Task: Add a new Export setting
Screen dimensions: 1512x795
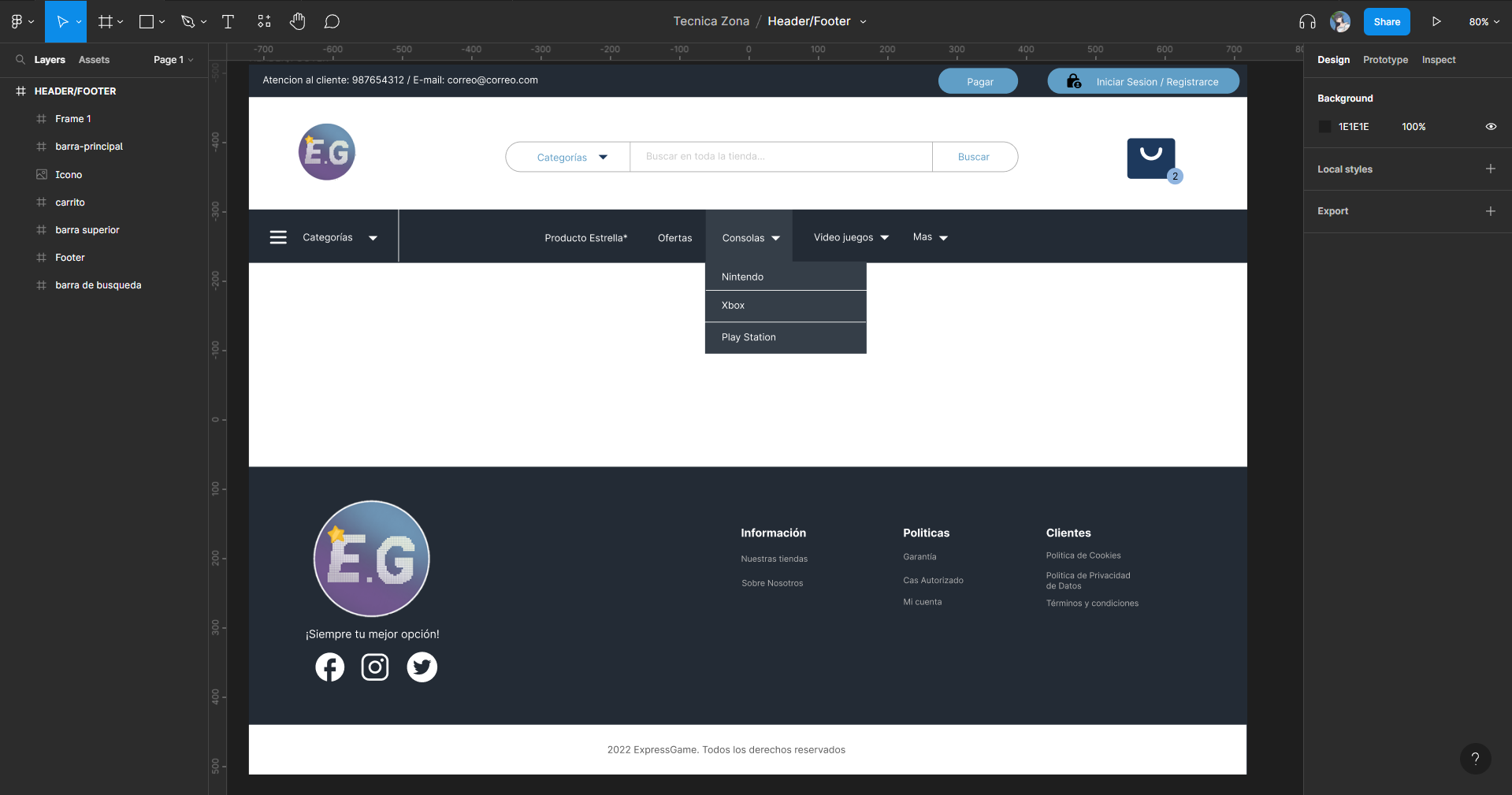Action: (x=1491, y=210)
